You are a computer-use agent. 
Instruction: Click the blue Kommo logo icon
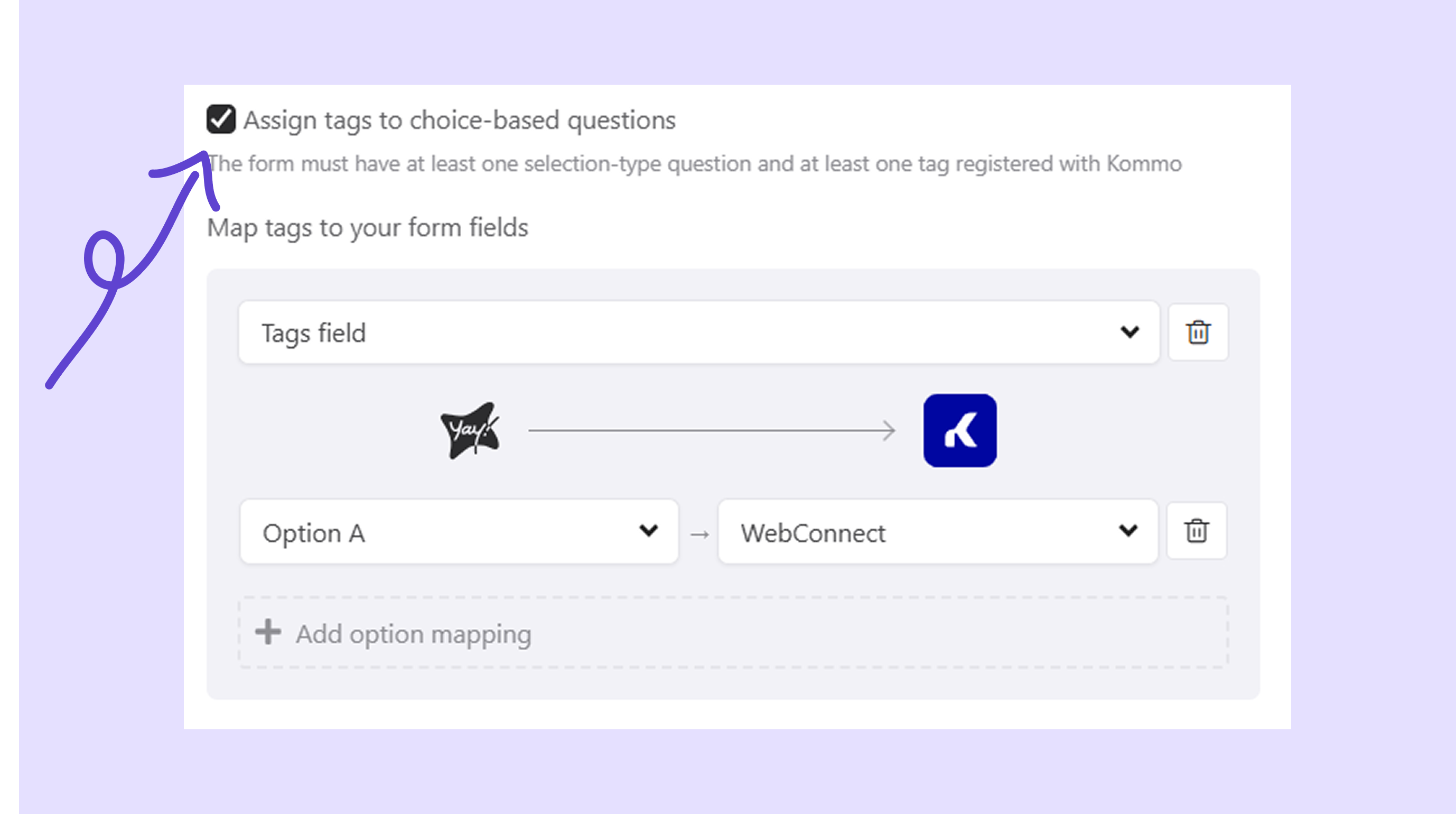960,430
